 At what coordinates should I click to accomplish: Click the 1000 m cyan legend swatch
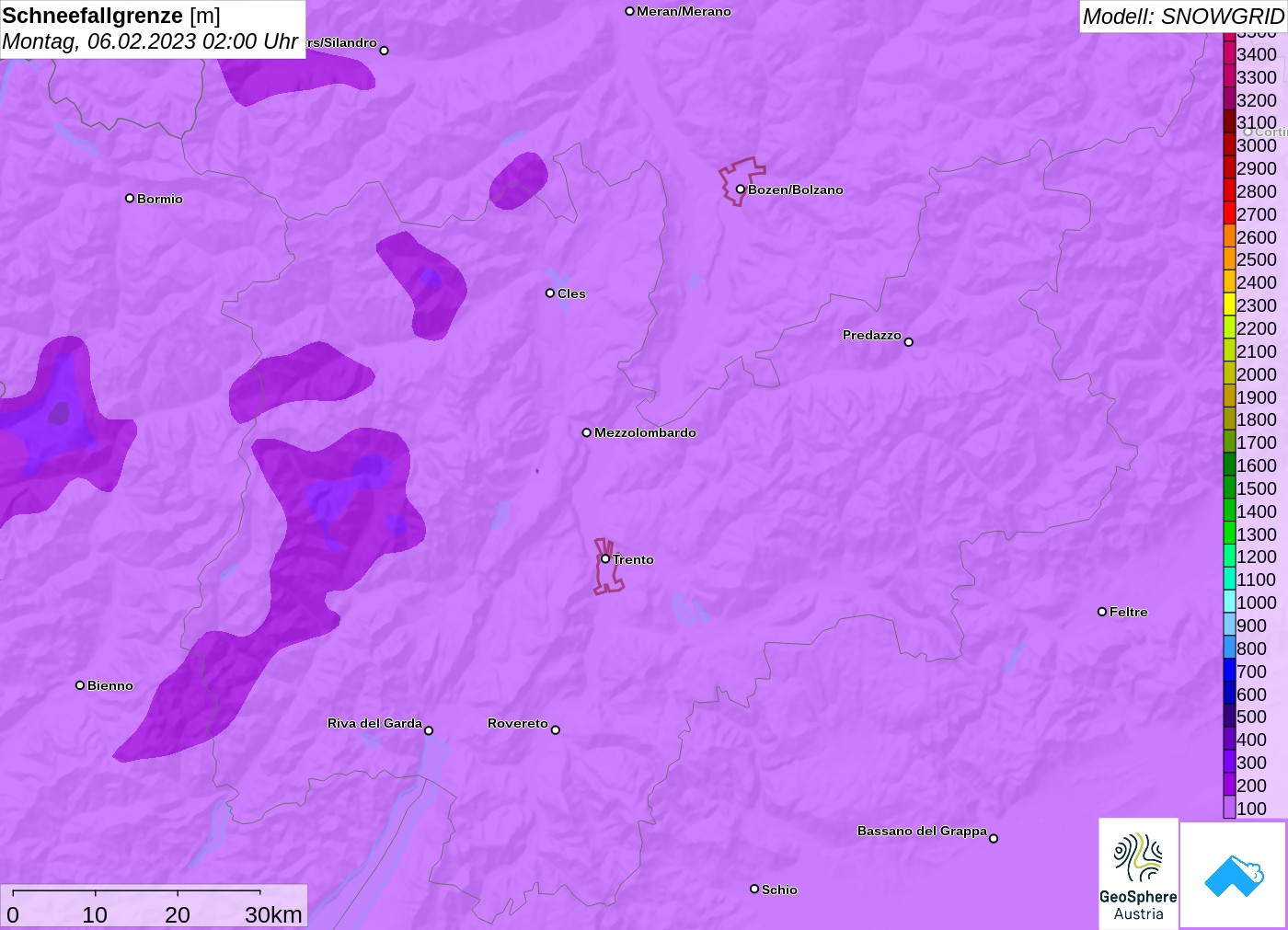[x=1229, y=602]
